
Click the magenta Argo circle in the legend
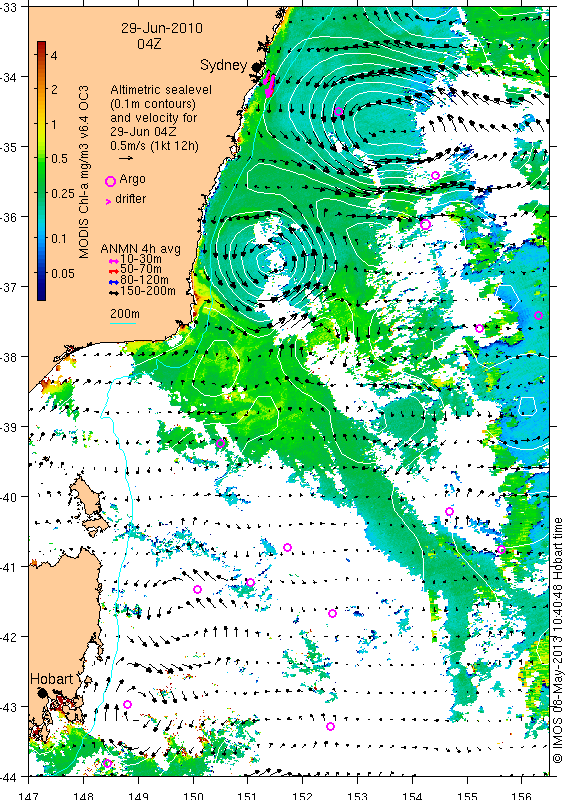click(x=110, y=181)
